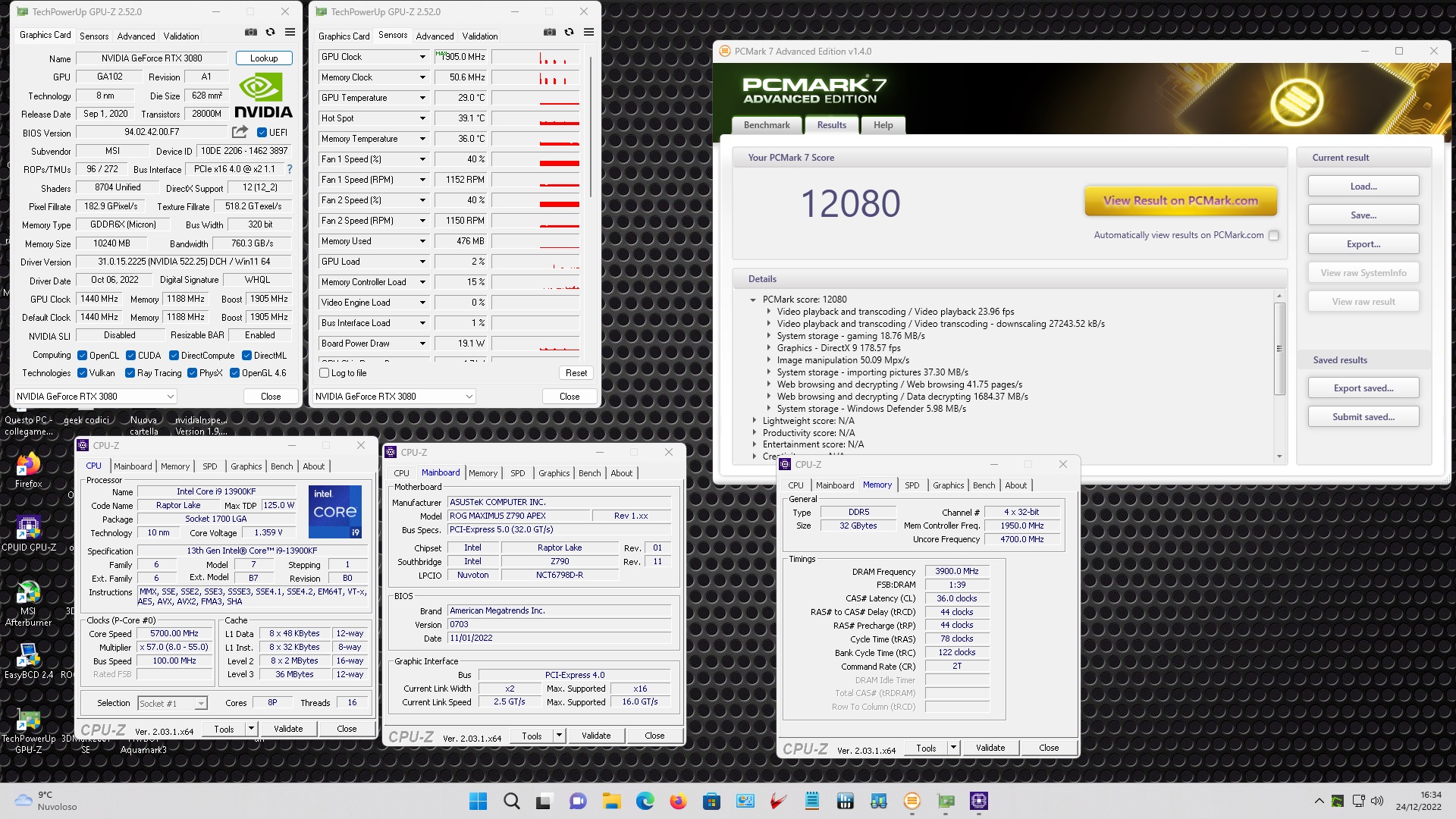This screenshot has width=1456, height=819.
Task: Toggle OpenCL checkbox
Action: tap(83, 355)
